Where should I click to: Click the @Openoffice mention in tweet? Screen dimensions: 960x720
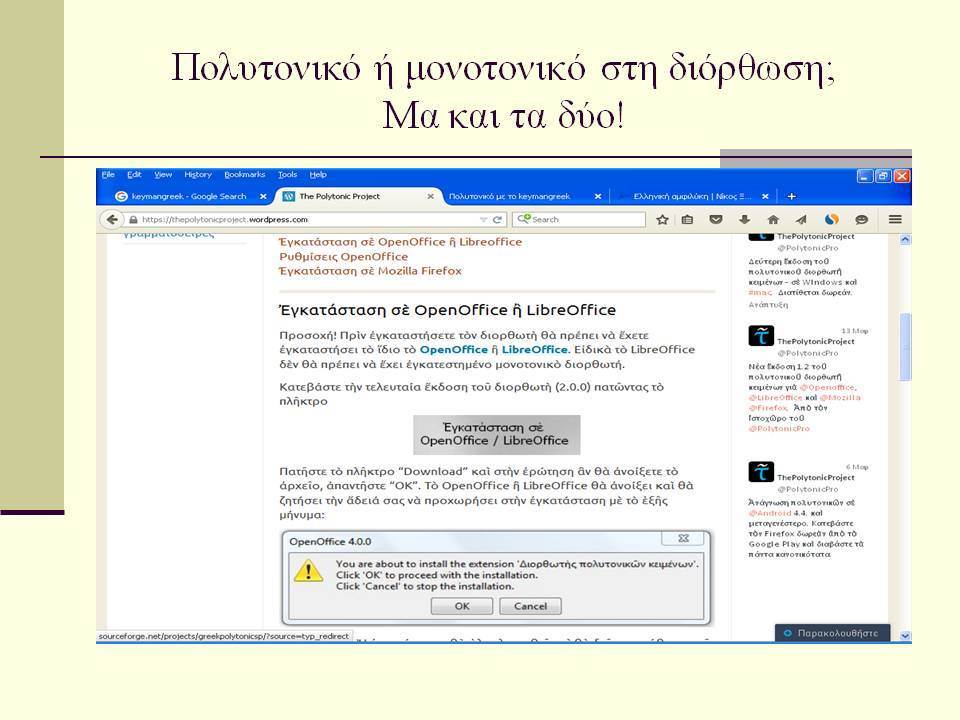[828, 387]
